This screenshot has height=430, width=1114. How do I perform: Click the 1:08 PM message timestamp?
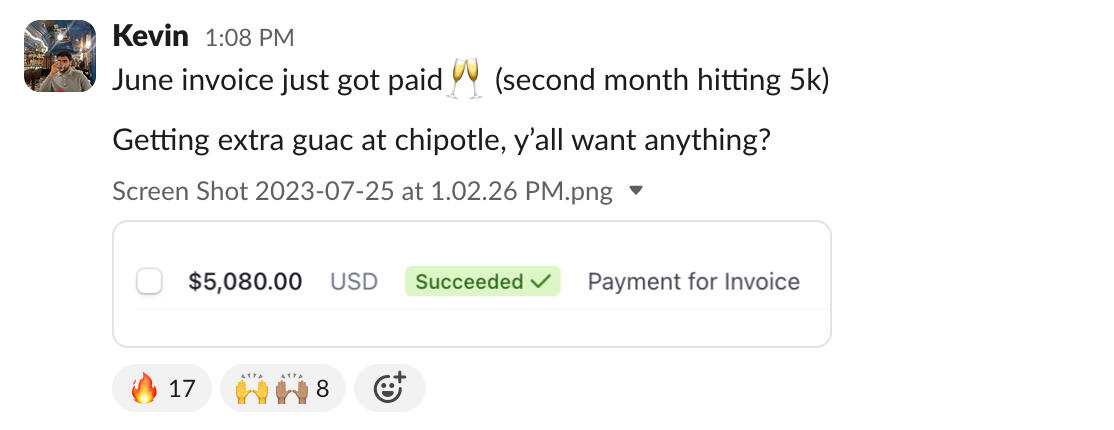249,39
